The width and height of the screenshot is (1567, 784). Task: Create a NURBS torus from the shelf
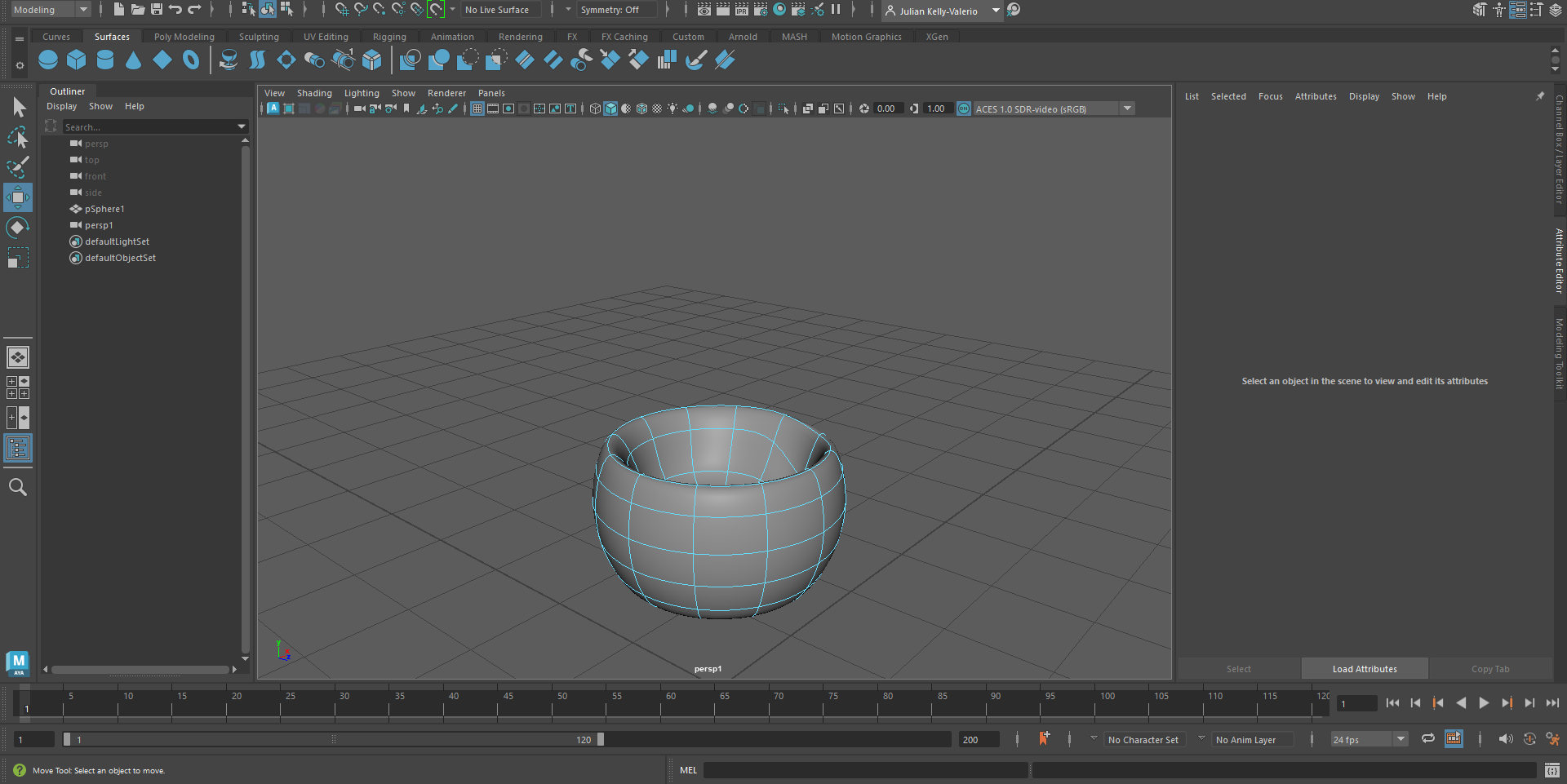(191, 60)
